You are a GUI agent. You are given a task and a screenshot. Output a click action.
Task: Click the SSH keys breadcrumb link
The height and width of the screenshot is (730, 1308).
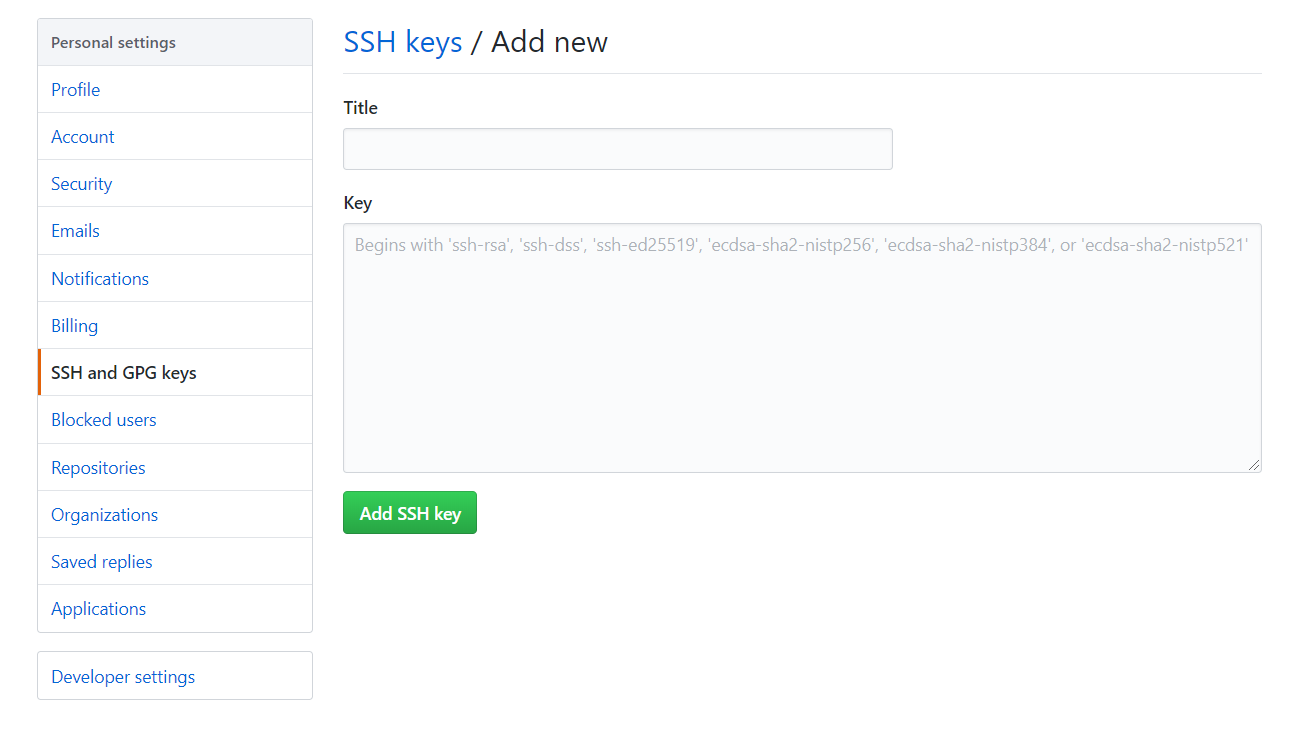[x=403, y=42]
